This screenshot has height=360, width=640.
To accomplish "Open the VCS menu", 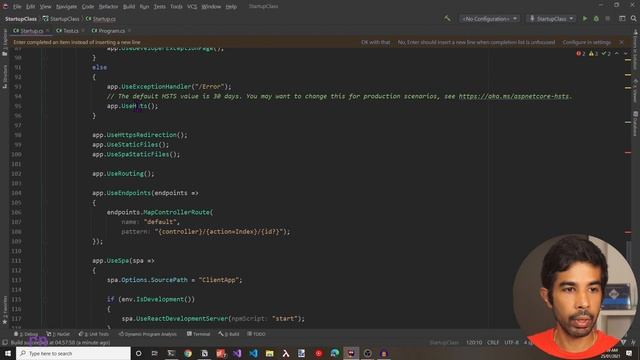I will tap(192, 7).
